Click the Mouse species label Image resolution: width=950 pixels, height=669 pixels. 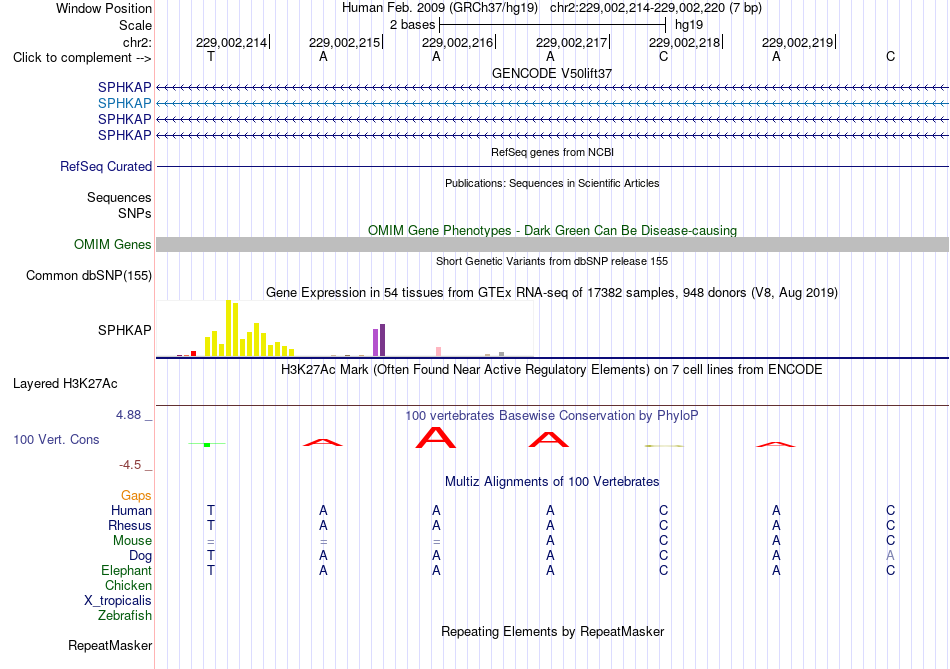coord(132,541)
